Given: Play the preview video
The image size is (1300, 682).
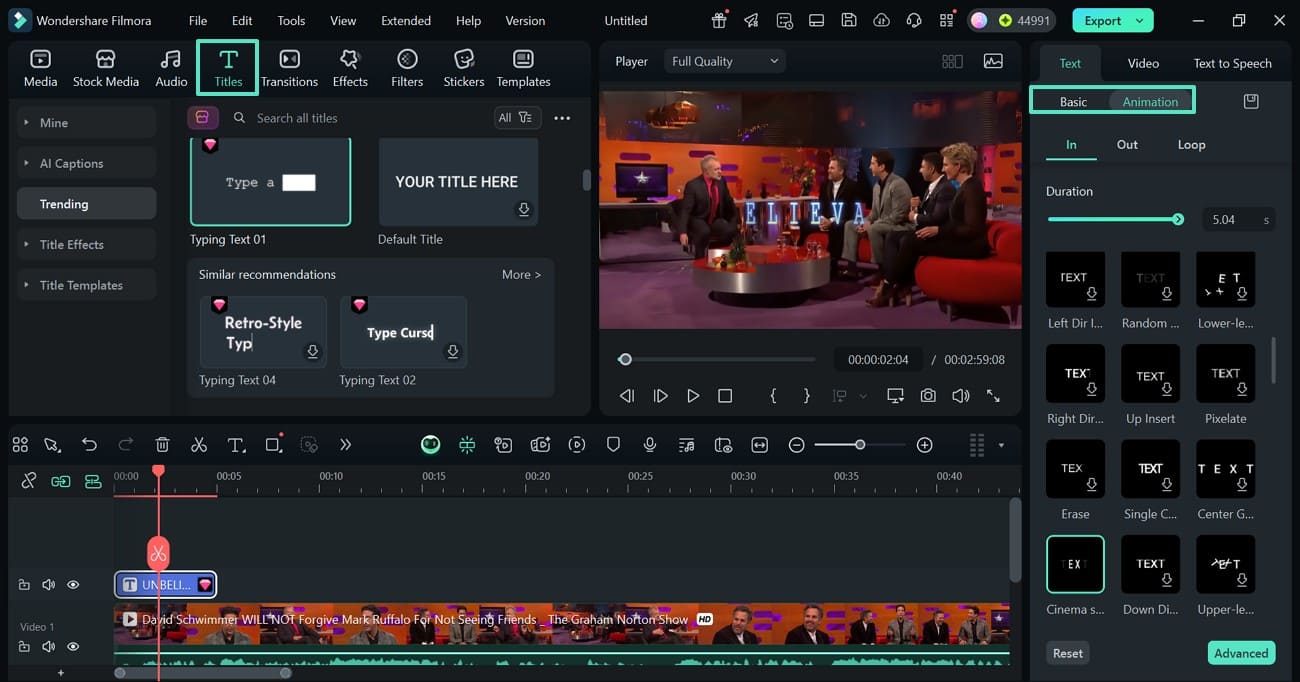Looking at the screenshot, I should 693,396.
